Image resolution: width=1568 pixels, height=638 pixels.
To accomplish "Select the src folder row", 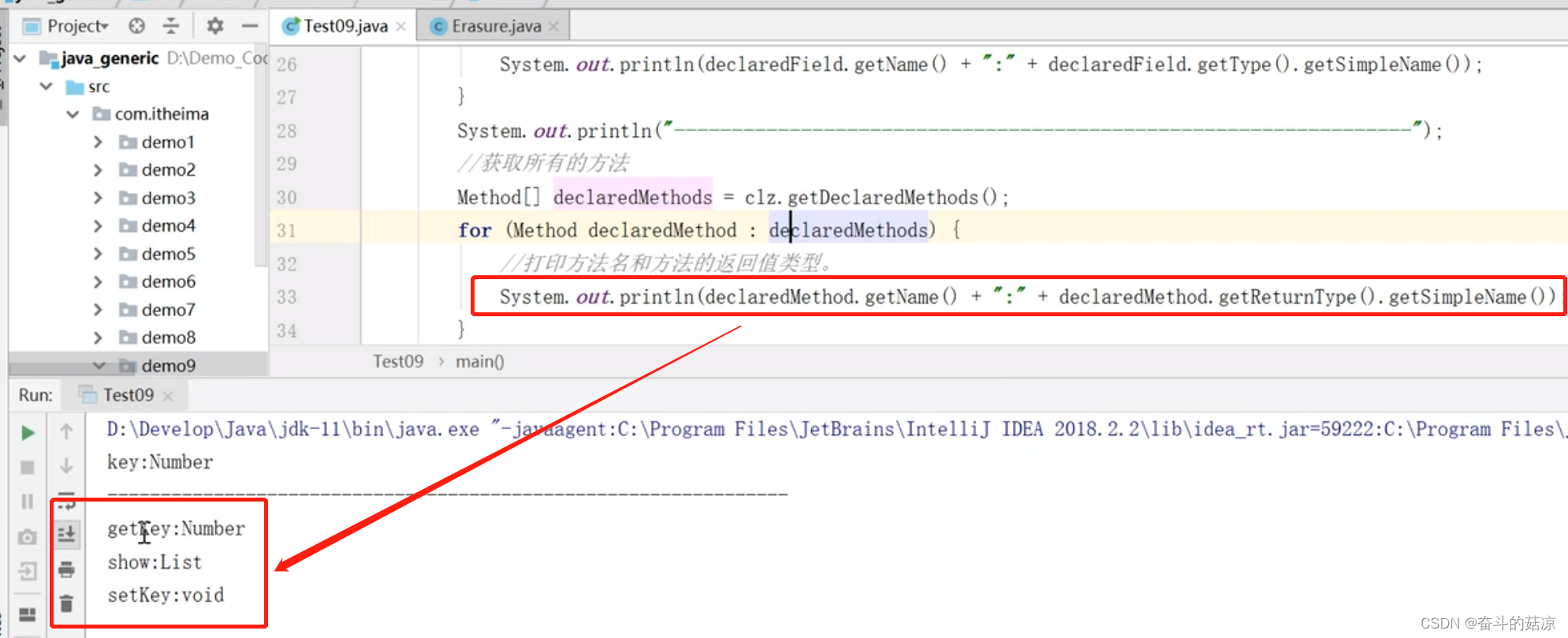I will (138, 86).
